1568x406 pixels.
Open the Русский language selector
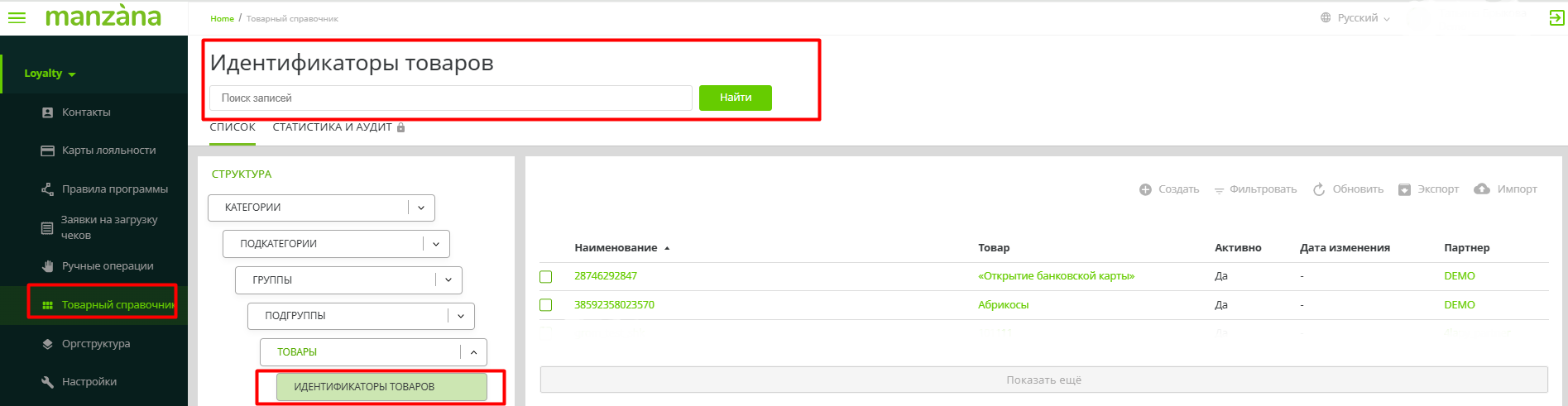[x=1355, y=18]
